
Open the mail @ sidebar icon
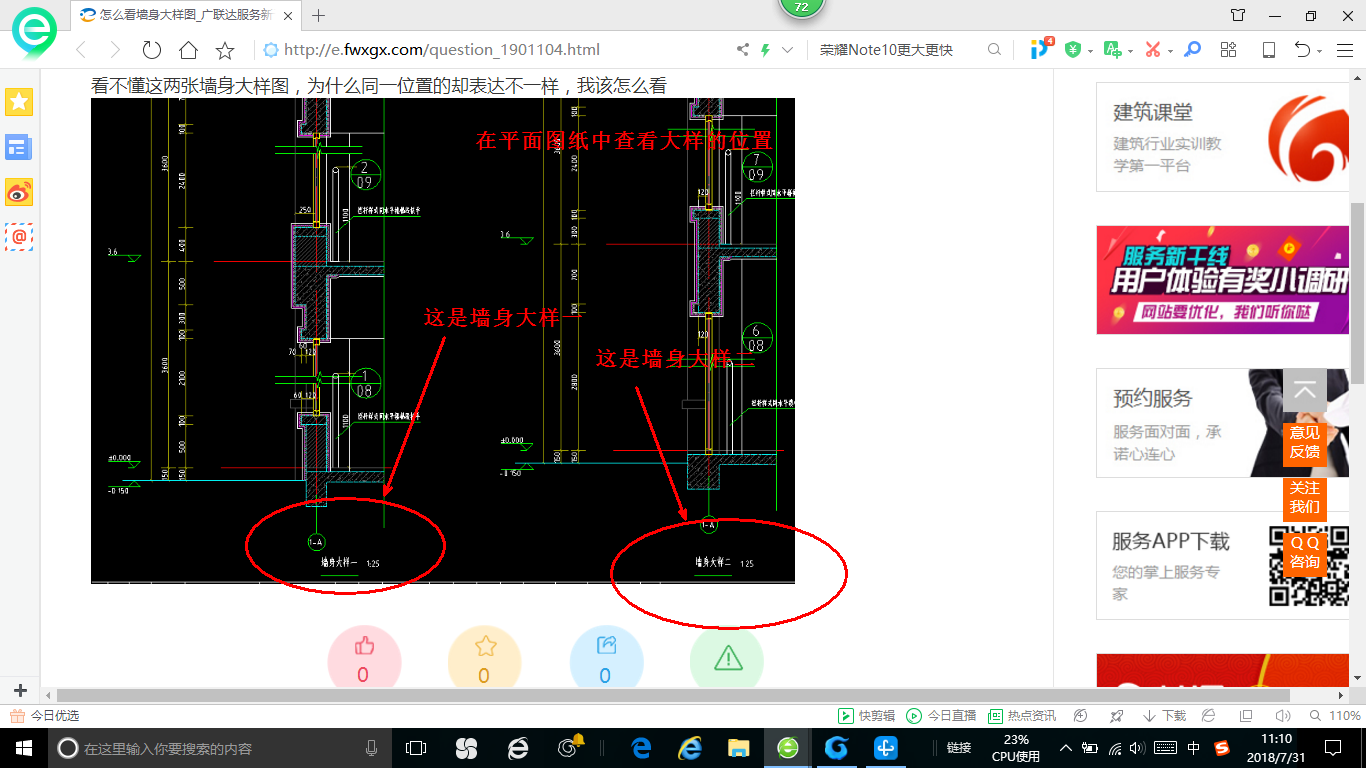click(19, 236)
